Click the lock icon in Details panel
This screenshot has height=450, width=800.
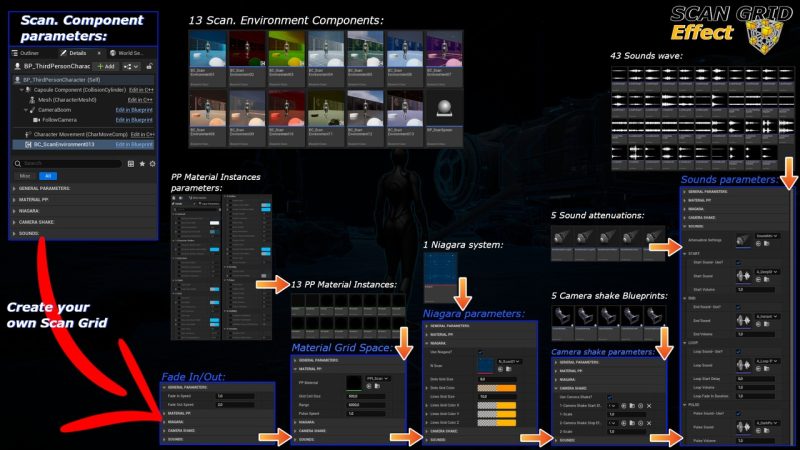(x=150, y=66)
